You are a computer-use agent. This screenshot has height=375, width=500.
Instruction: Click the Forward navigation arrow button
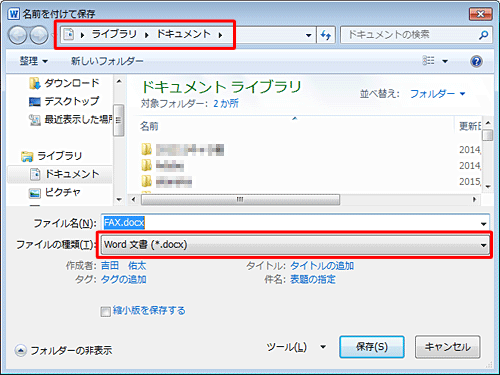point(39,35)
